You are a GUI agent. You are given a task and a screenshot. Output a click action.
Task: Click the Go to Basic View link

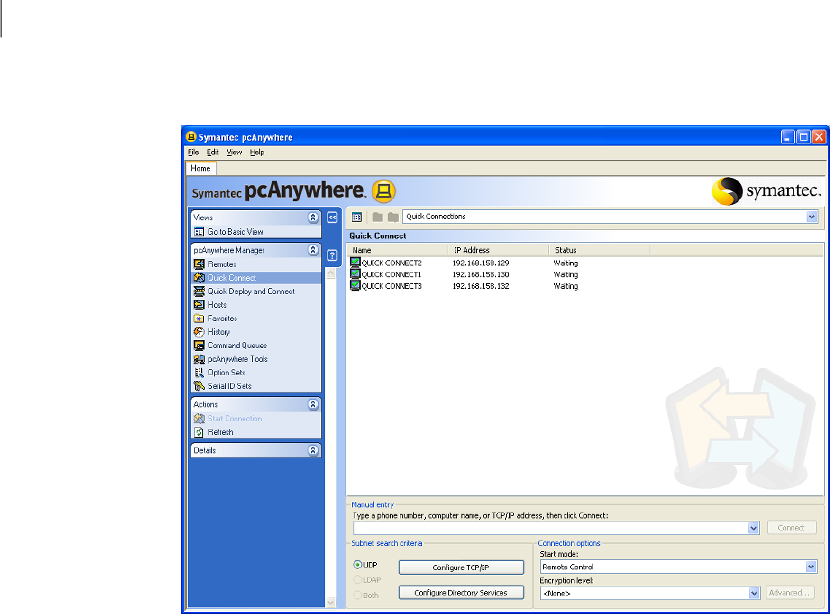click(x=235, y=232)
